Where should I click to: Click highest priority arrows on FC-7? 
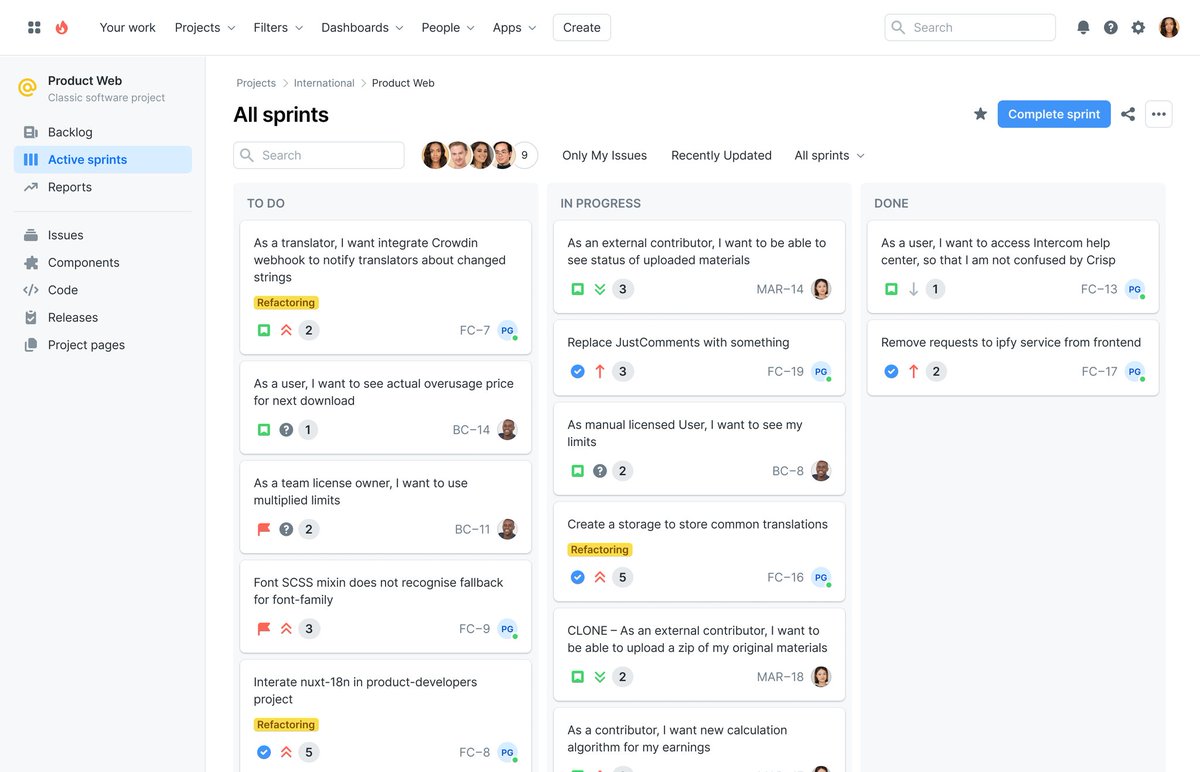click(x=286, y=330)
